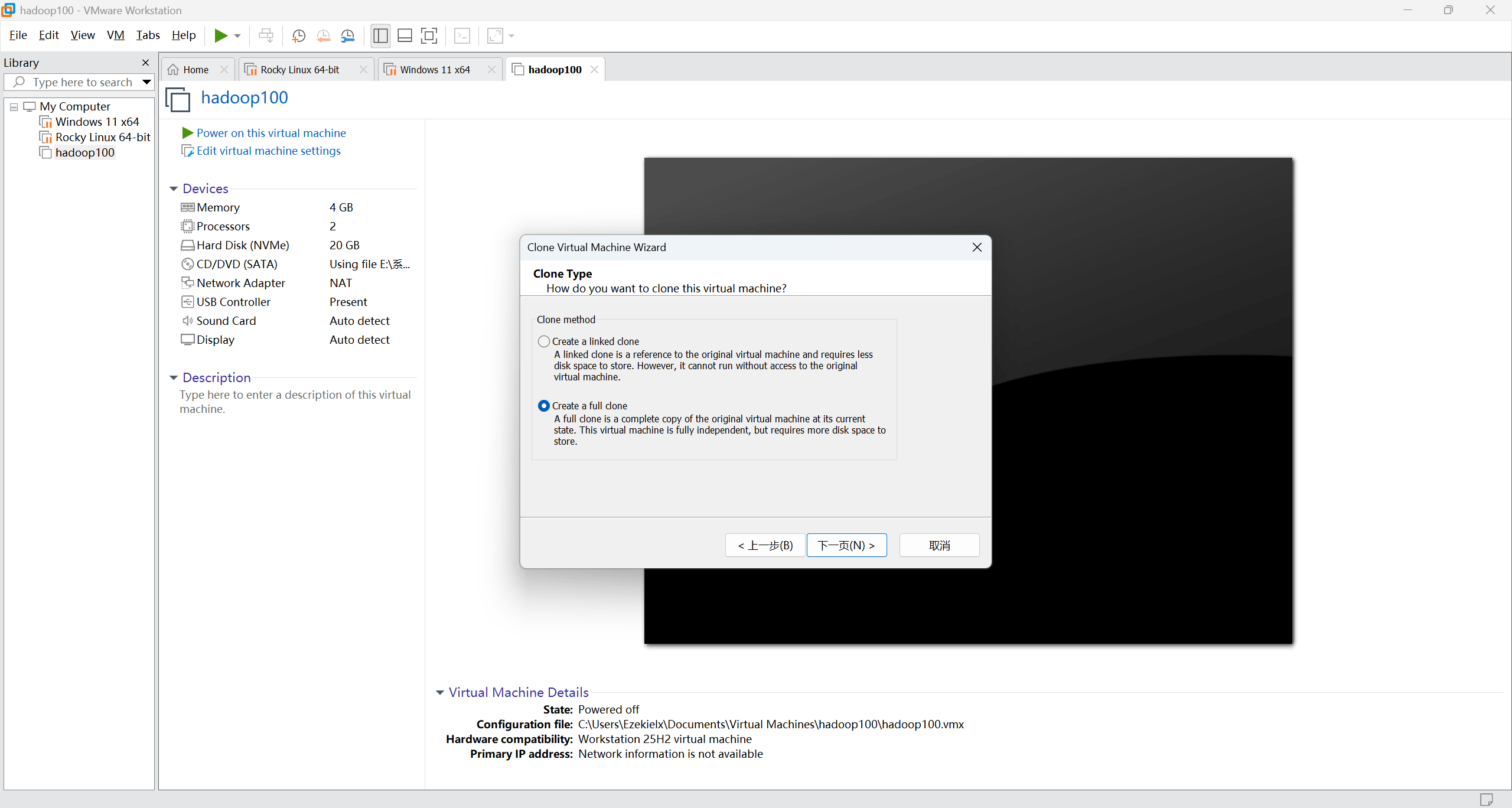Click the Sound Card device icon
This screenshot has height=808, width=1512.
(187, 321)
